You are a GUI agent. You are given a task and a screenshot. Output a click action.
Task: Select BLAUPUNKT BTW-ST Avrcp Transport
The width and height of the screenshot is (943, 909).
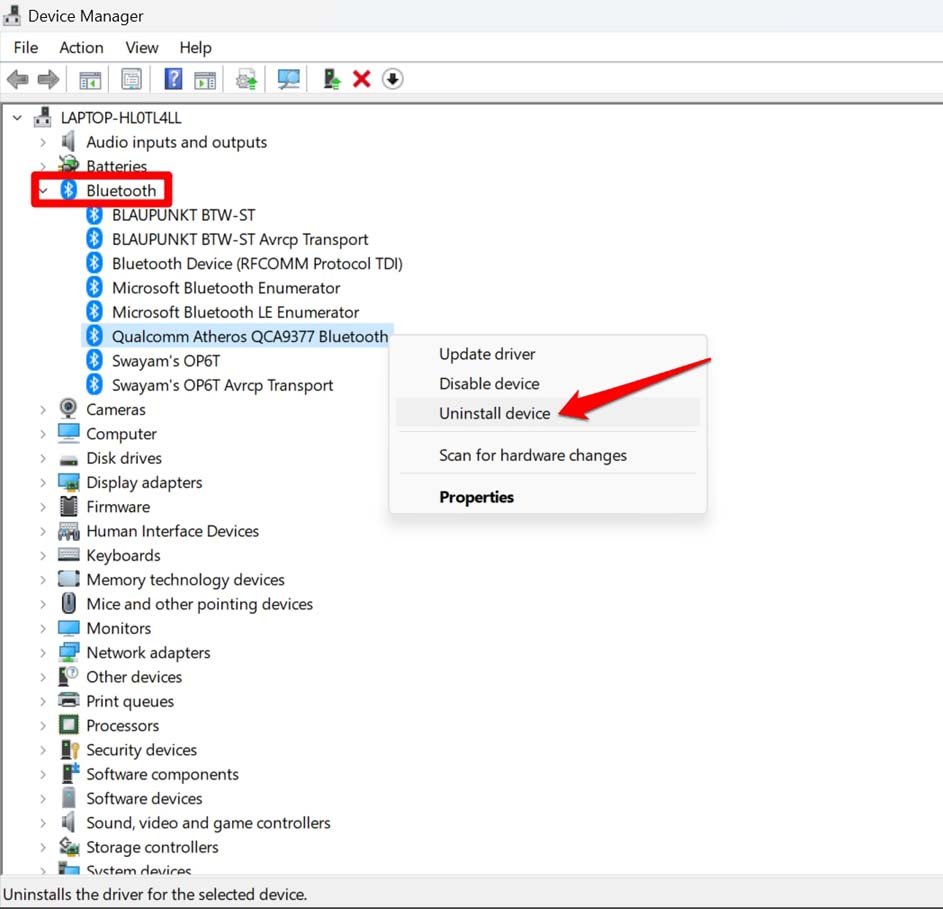click(x=240, y=239)
